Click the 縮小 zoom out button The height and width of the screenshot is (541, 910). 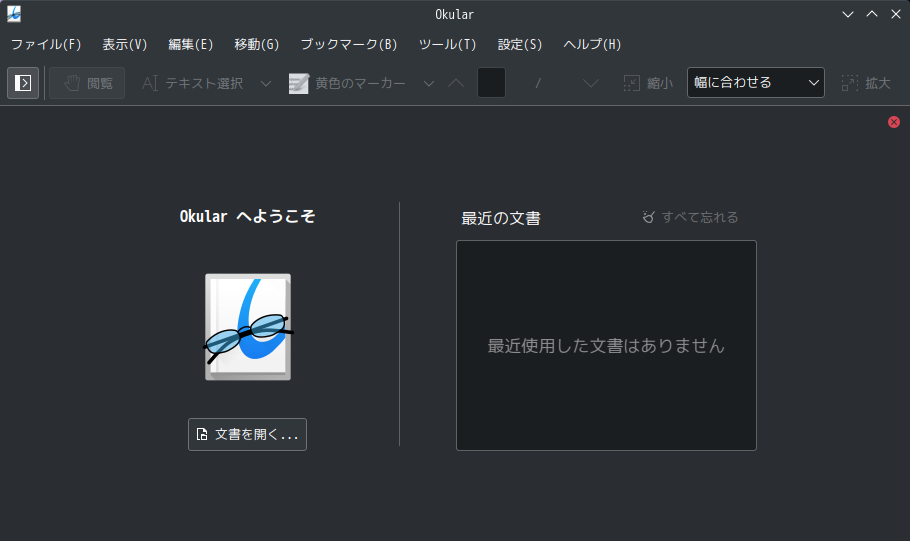click(648, 83)
